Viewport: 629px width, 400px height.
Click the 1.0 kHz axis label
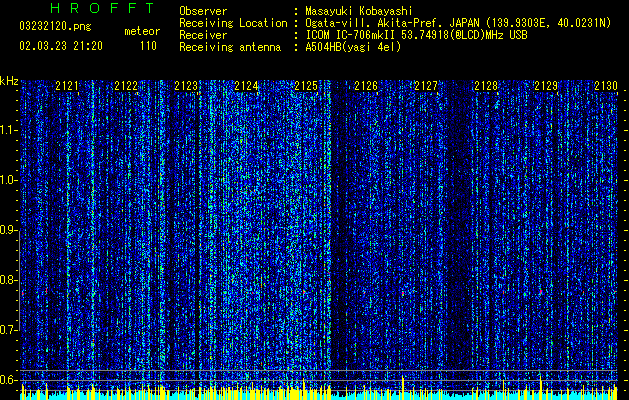pos(9,180)
